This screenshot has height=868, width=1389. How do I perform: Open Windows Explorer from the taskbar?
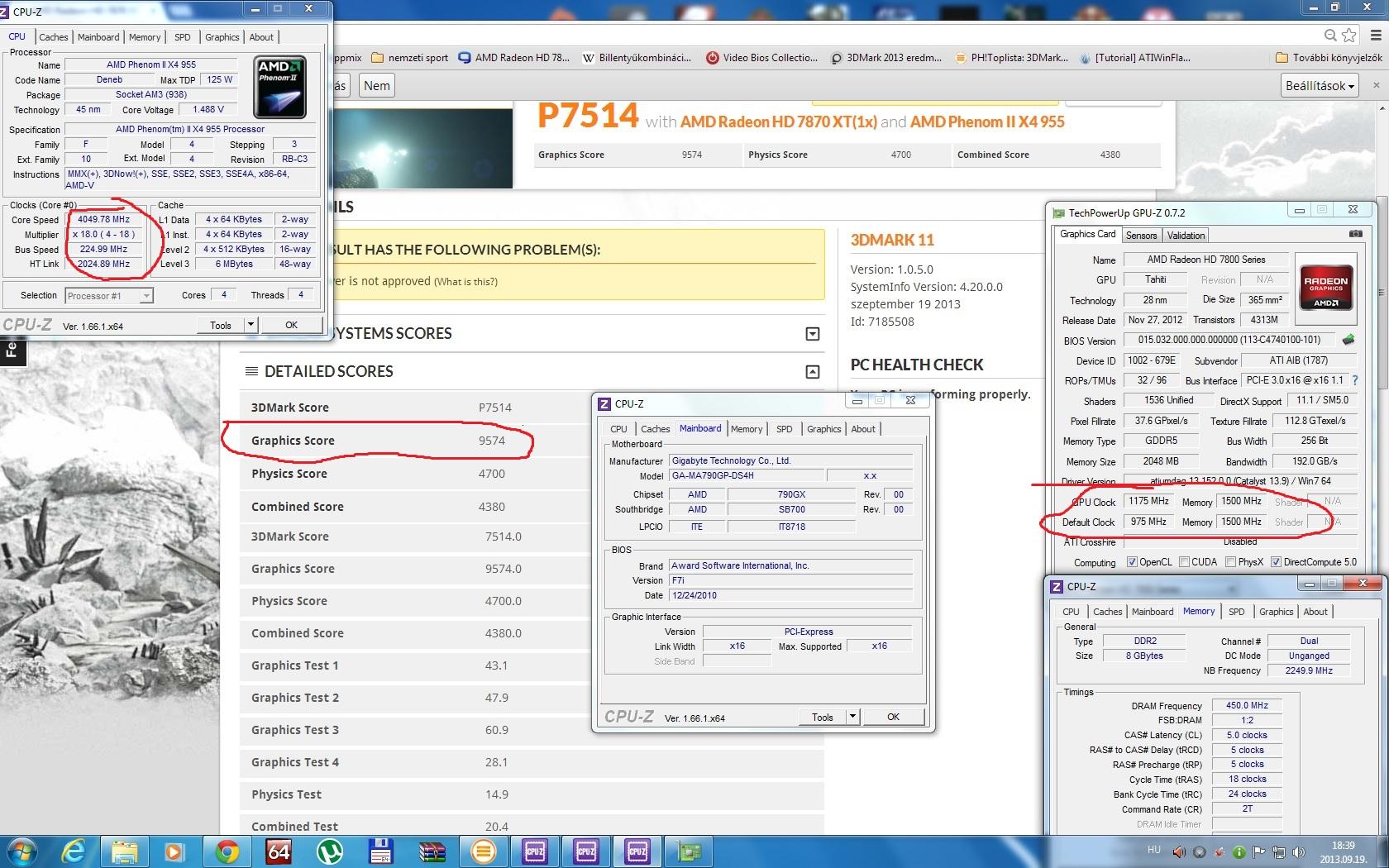click(125, 851)
